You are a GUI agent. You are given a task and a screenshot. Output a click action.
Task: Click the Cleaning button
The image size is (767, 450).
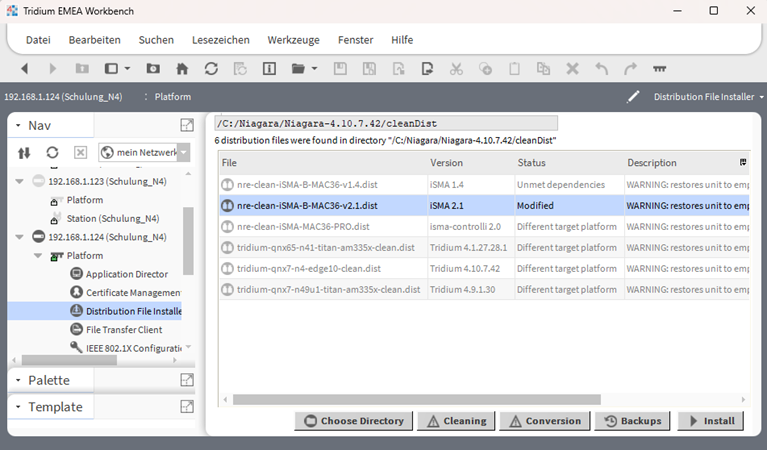tap(456, 421)
